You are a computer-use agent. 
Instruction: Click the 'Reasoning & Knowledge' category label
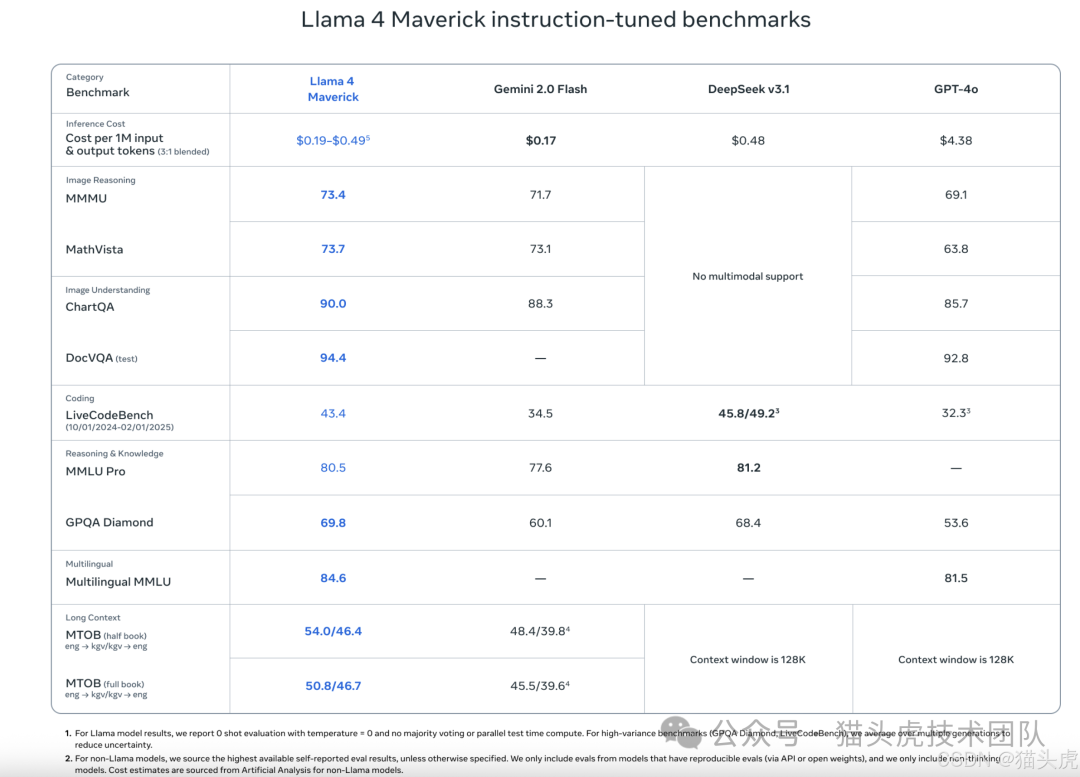114,454
